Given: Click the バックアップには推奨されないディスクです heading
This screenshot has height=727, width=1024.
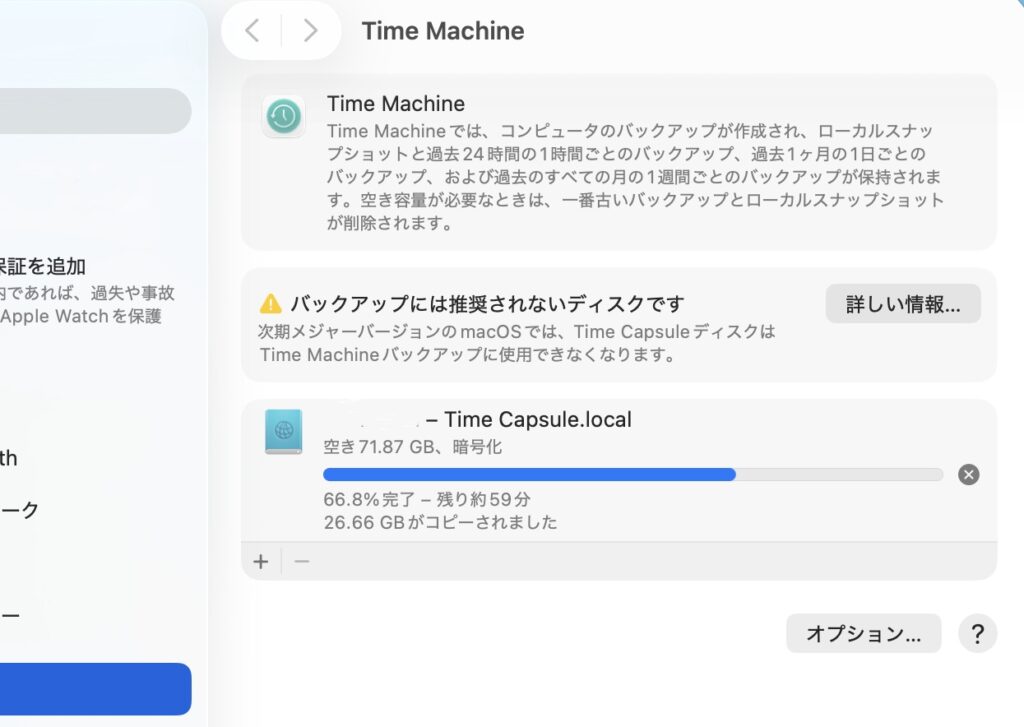Looking at the screenshot, I should (487, 304).
